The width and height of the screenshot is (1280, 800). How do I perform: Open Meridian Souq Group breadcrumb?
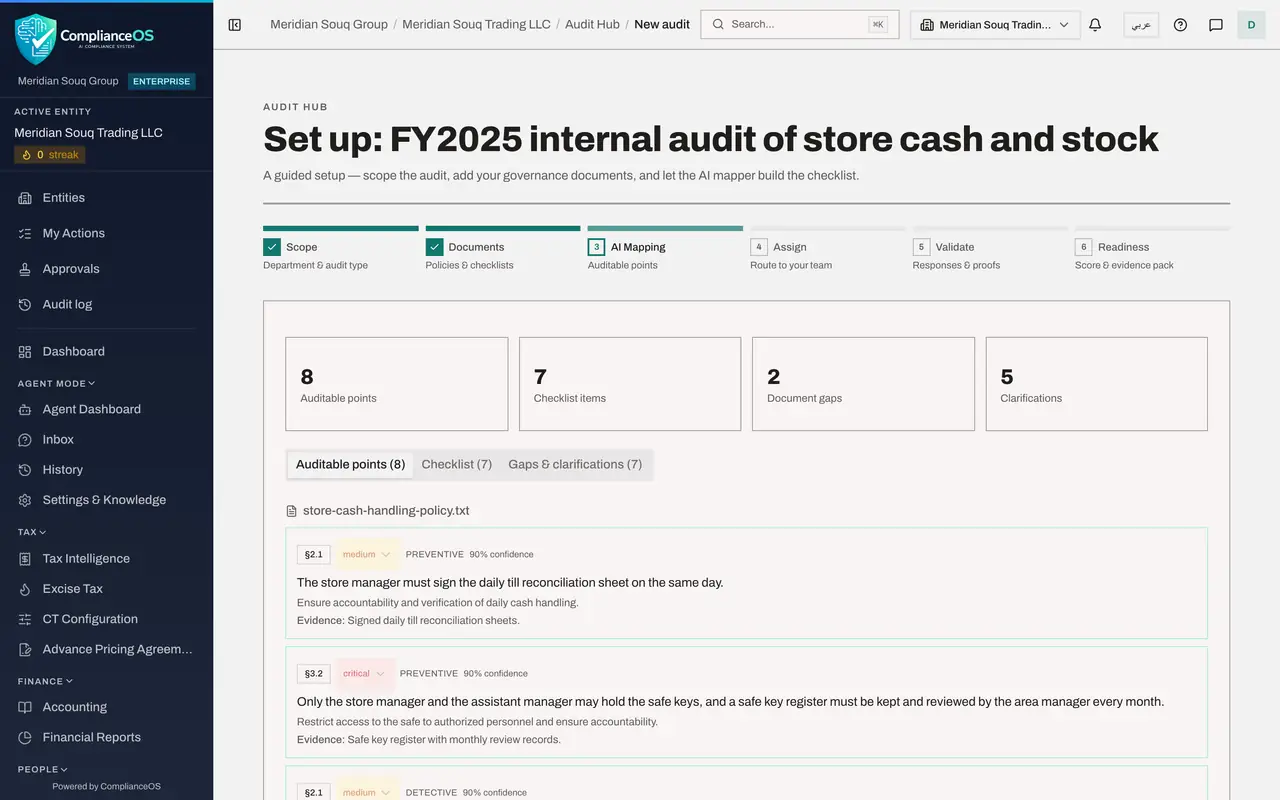tap(329, 24)
